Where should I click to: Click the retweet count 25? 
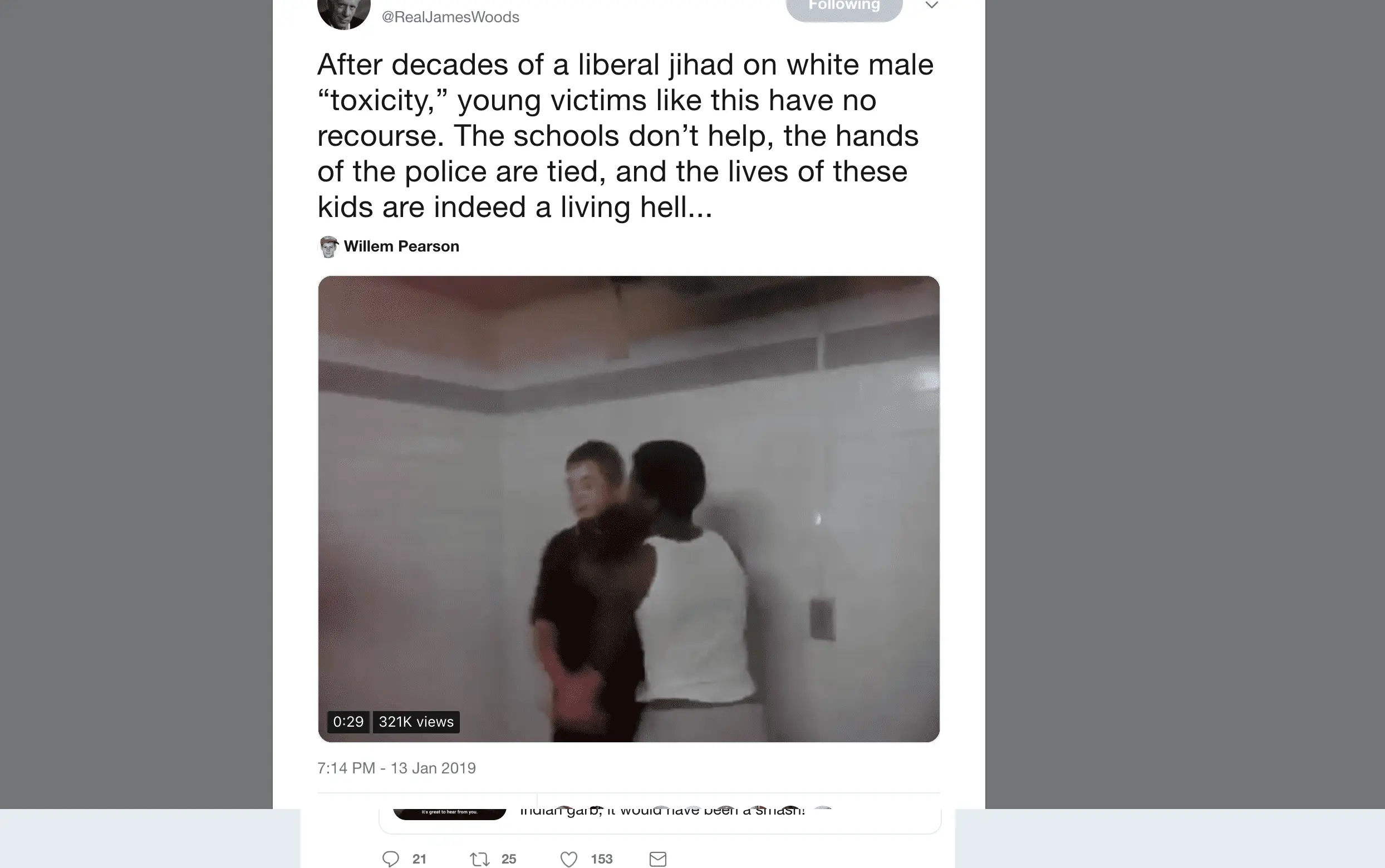pyautogui.click(x=509, y=859)
